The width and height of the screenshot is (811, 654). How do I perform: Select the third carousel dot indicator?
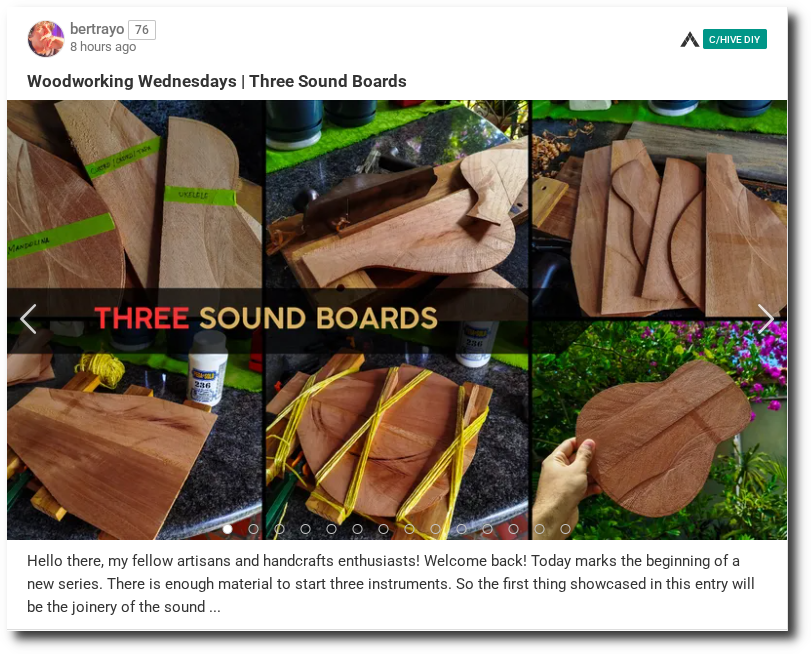(x=279, y=529)
